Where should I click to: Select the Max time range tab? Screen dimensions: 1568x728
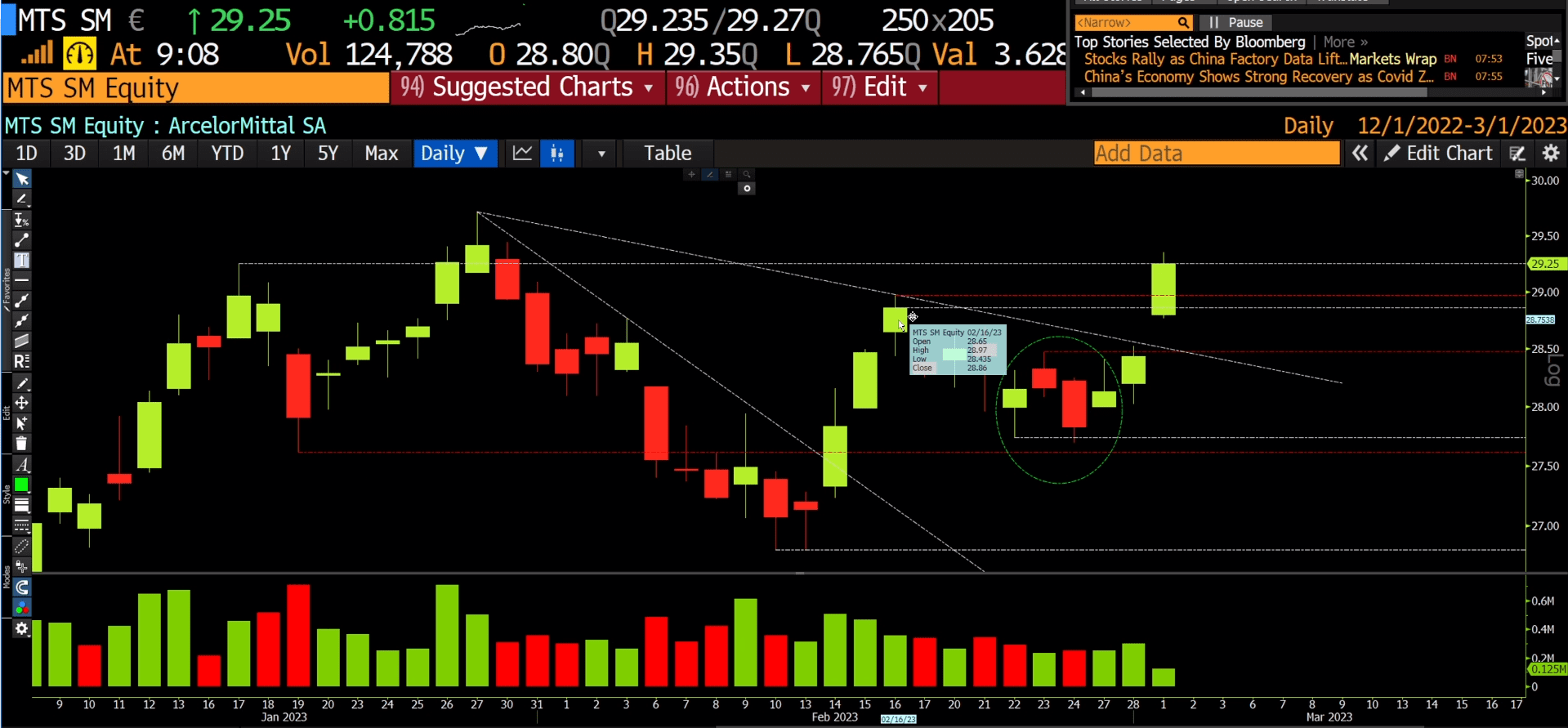(x=382, y=154)
